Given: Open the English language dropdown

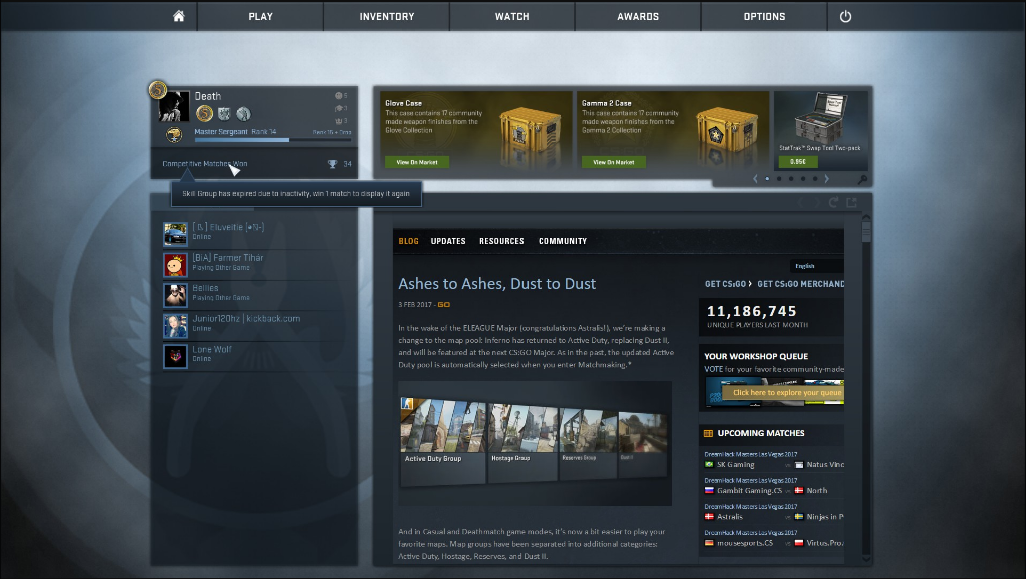Looking at the screenshot, I should 817,266.
